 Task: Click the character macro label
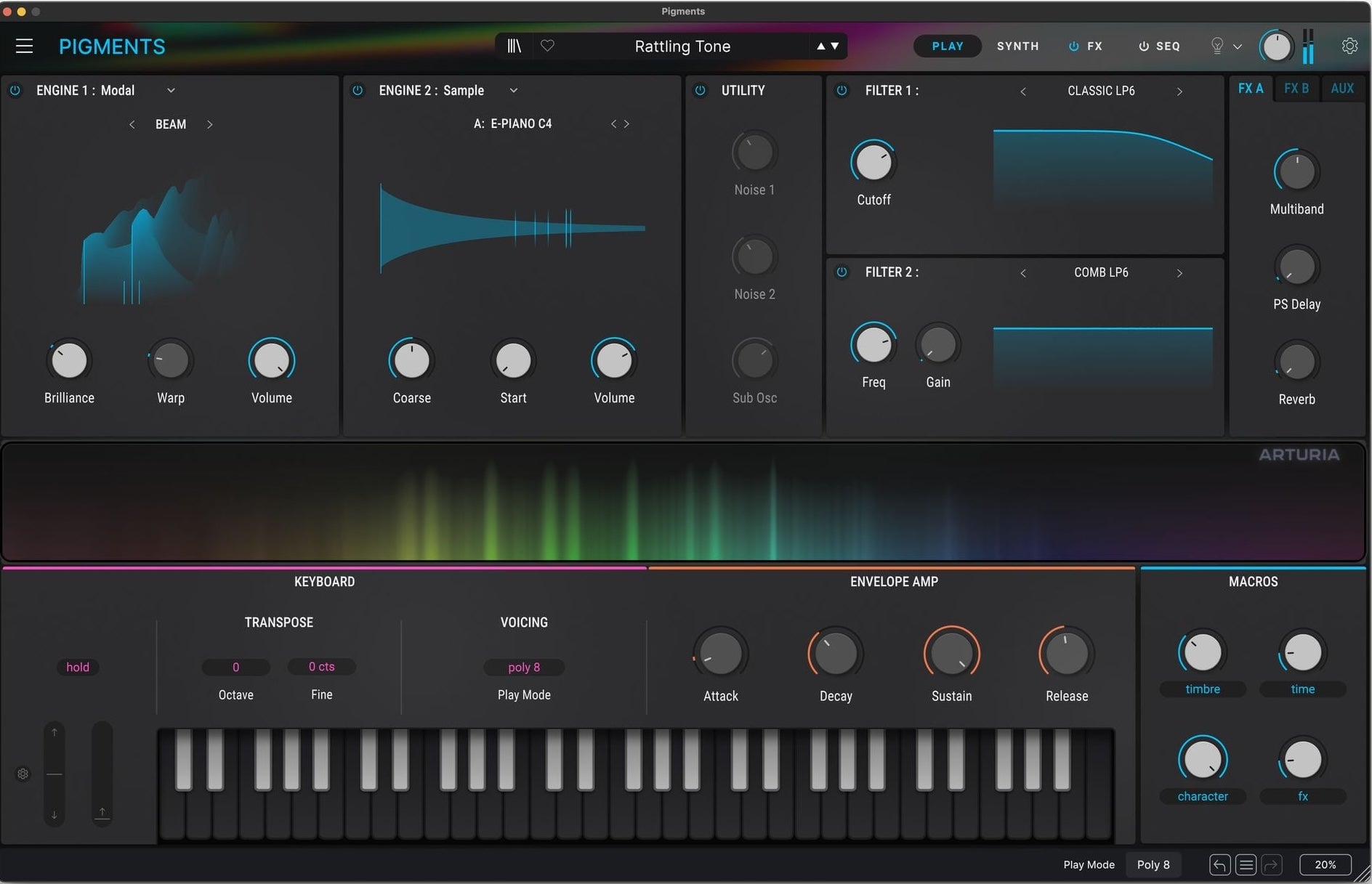[x=1203, y=796]
